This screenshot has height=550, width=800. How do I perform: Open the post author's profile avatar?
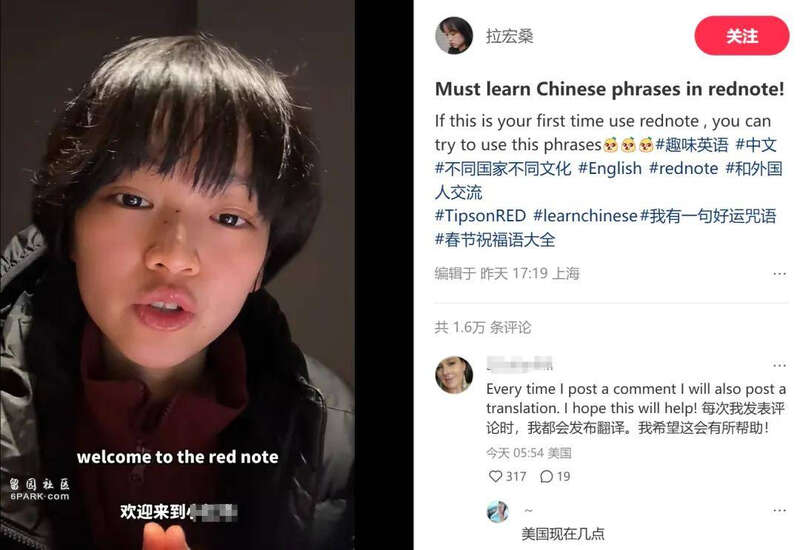[x=454, y=36]
